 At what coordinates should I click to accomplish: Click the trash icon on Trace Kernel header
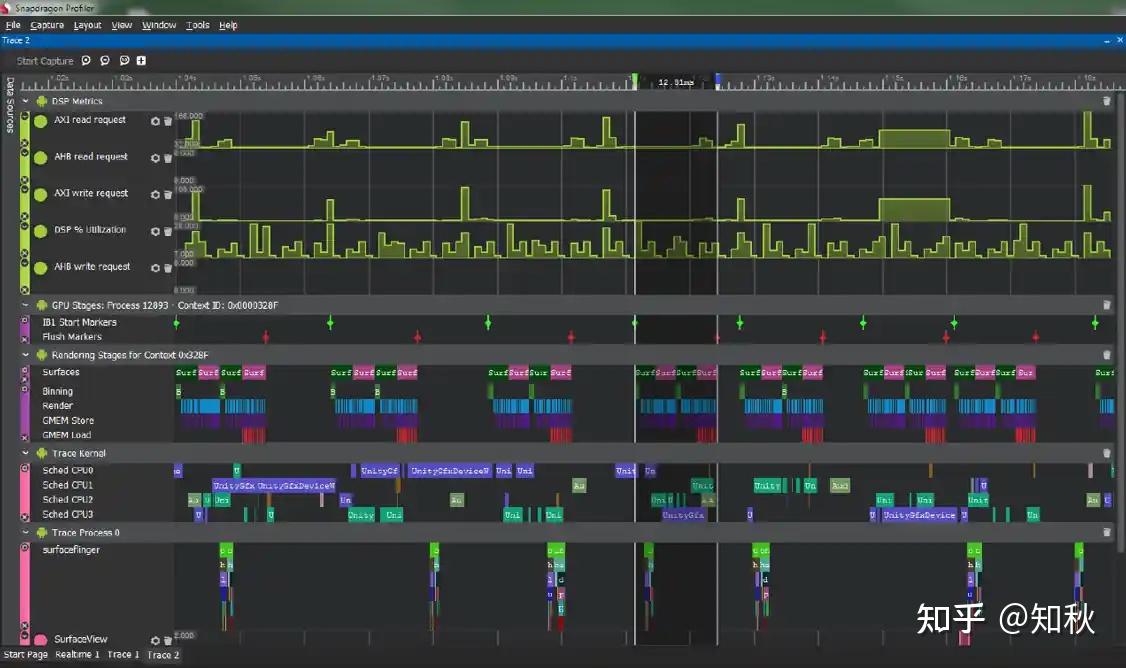[1107, 452]
